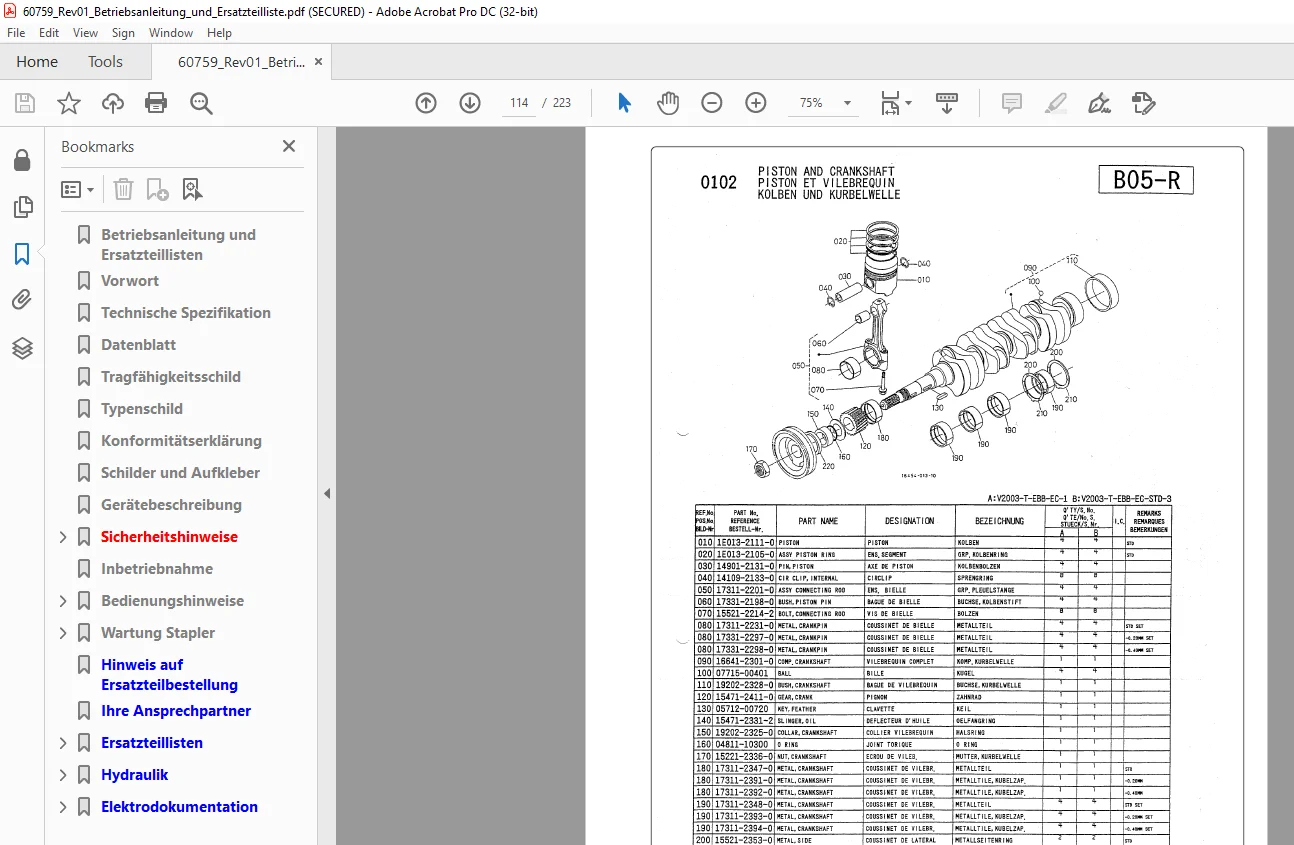1294x845 pixels.
Task: Click the Save file icon
Action: pos(25,103)
